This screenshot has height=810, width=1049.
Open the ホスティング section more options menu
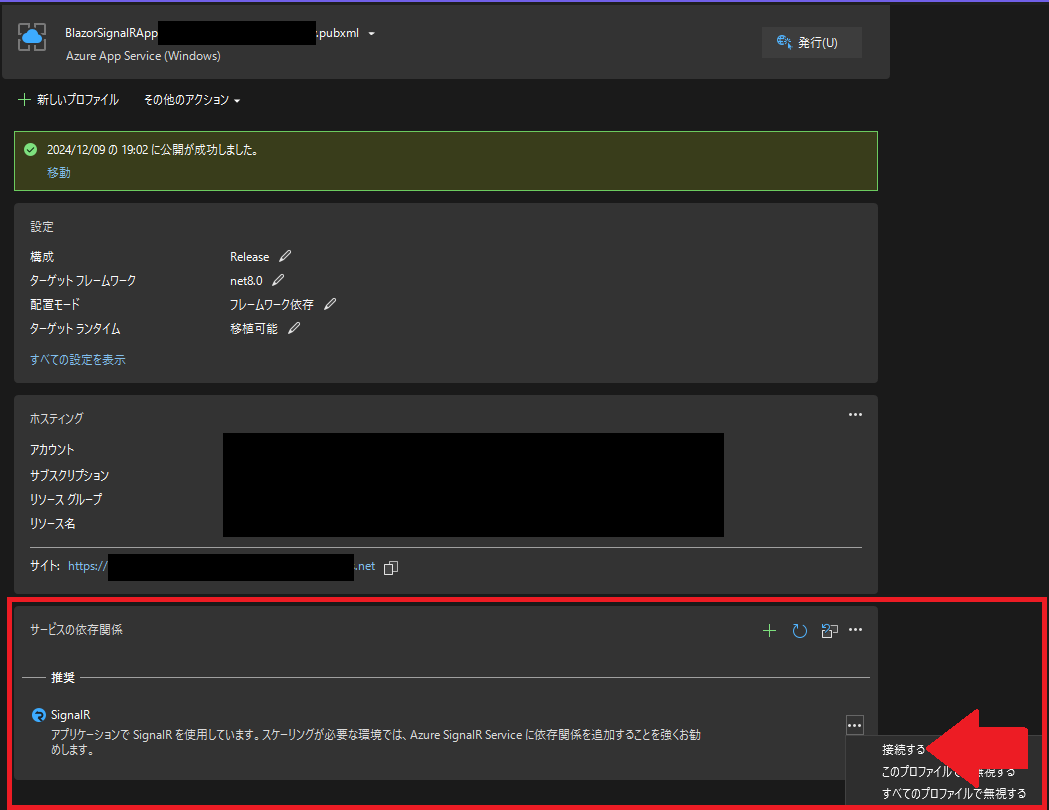click(855, 415)
